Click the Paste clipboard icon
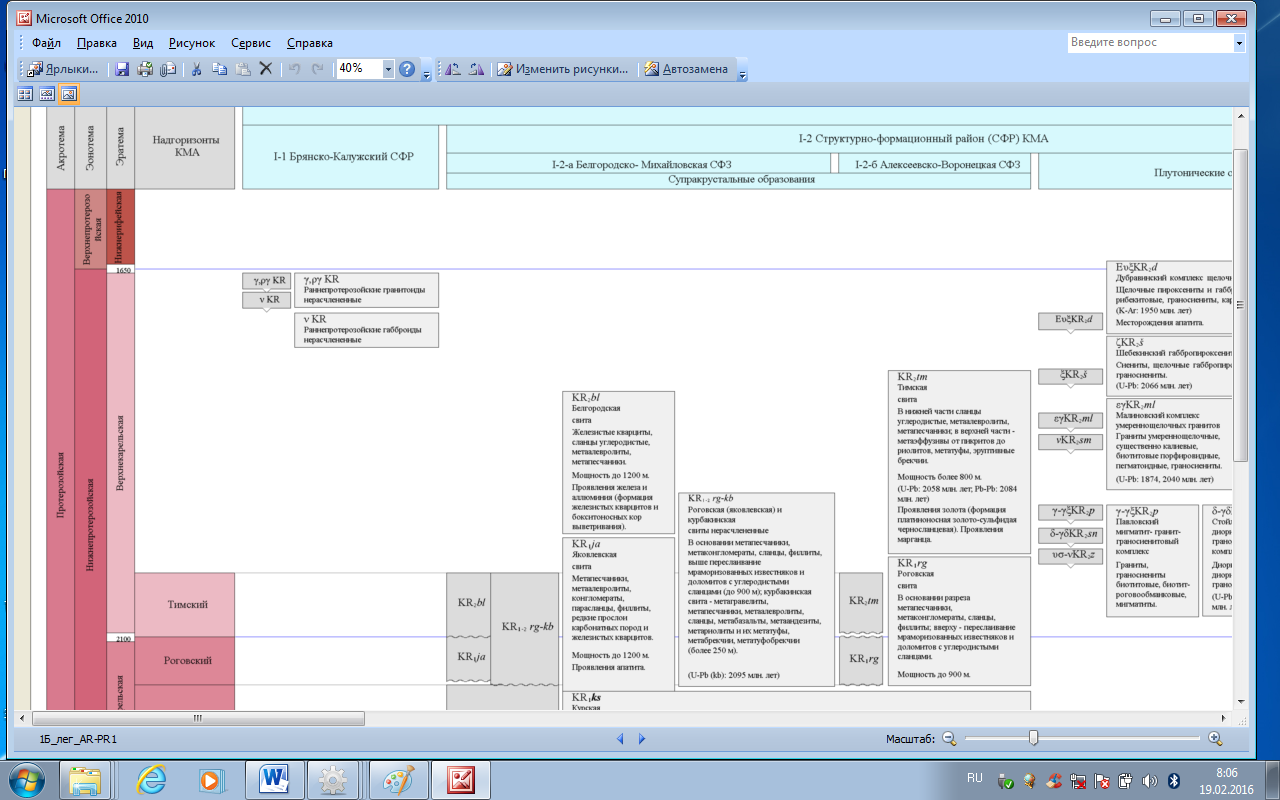The width and height of the screenshot is (1280, 800). click(x=242, y=69)
